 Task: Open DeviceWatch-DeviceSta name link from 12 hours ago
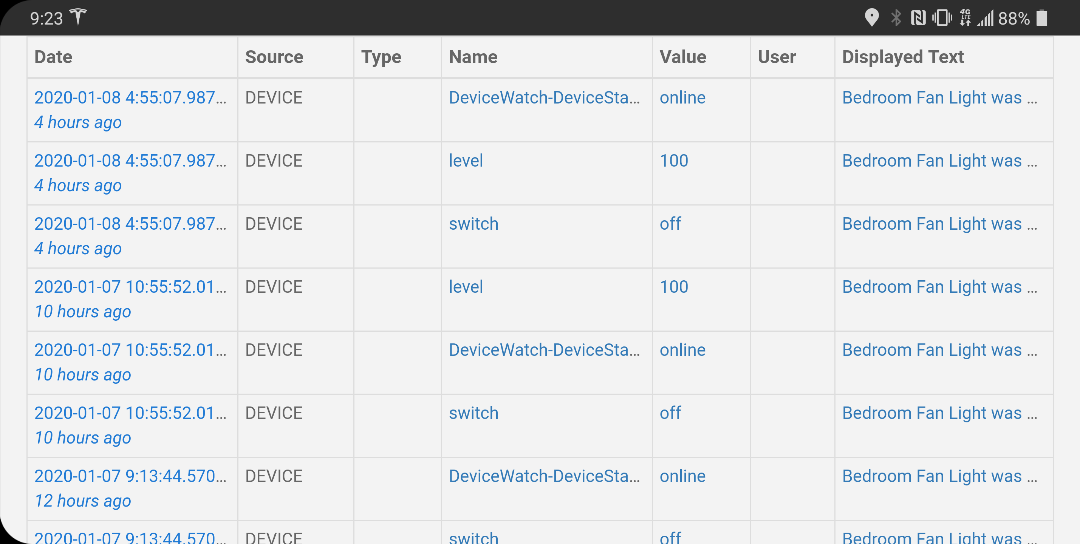pyautogui.click(x=544, y=477)
